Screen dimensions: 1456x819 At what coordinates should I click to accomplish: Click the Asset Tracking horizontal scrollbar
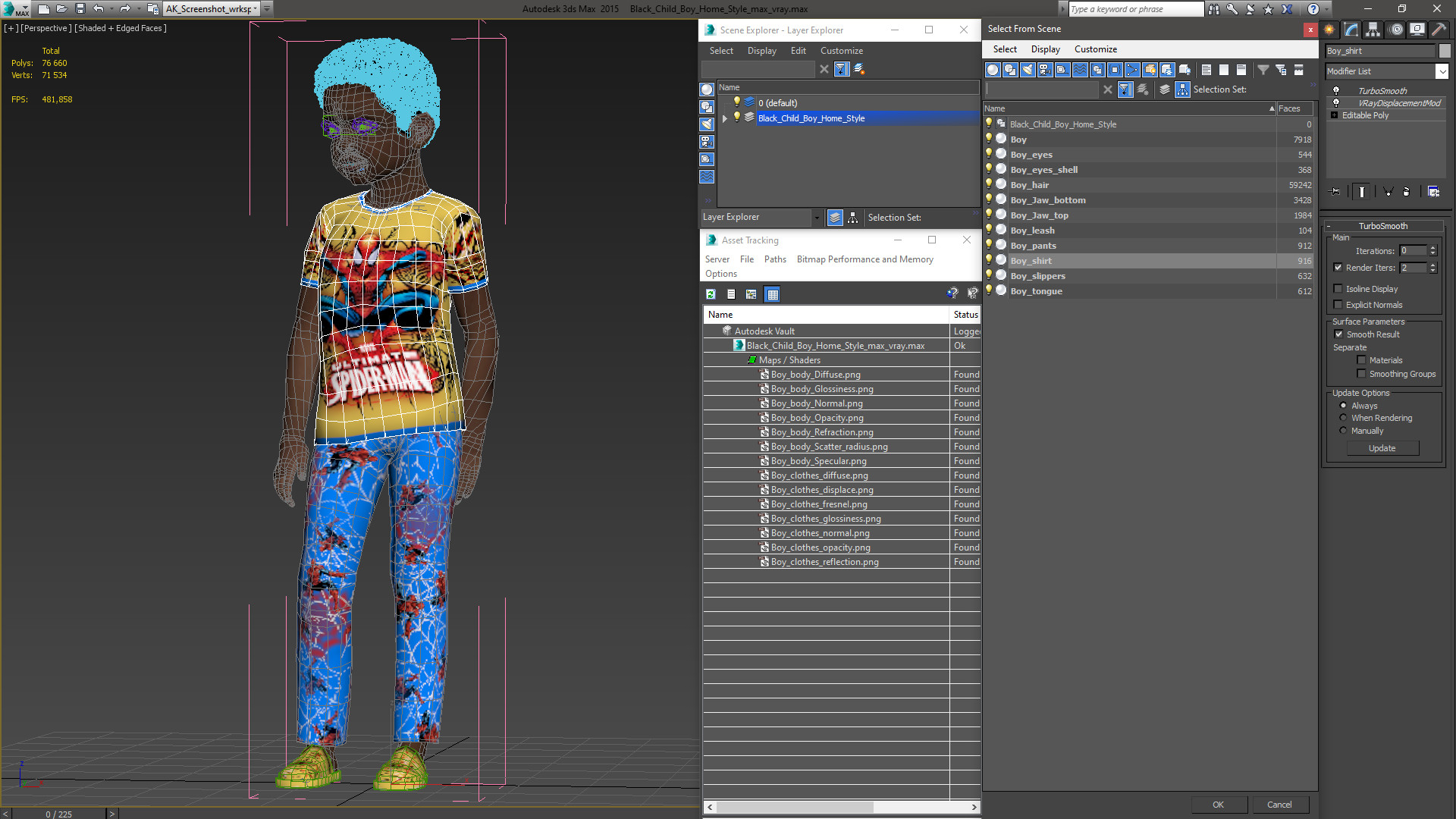(842, 807)
